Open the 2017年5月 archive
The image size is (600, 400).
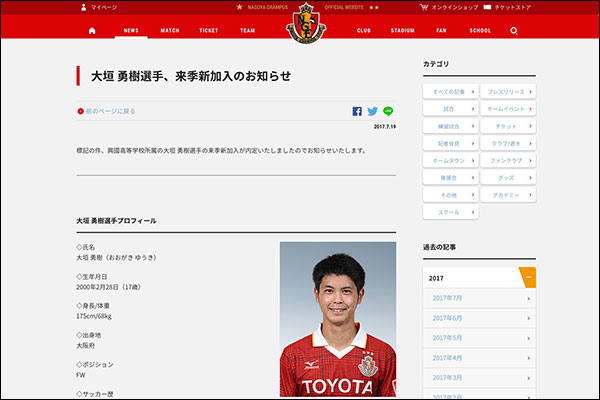click(479, 338)
